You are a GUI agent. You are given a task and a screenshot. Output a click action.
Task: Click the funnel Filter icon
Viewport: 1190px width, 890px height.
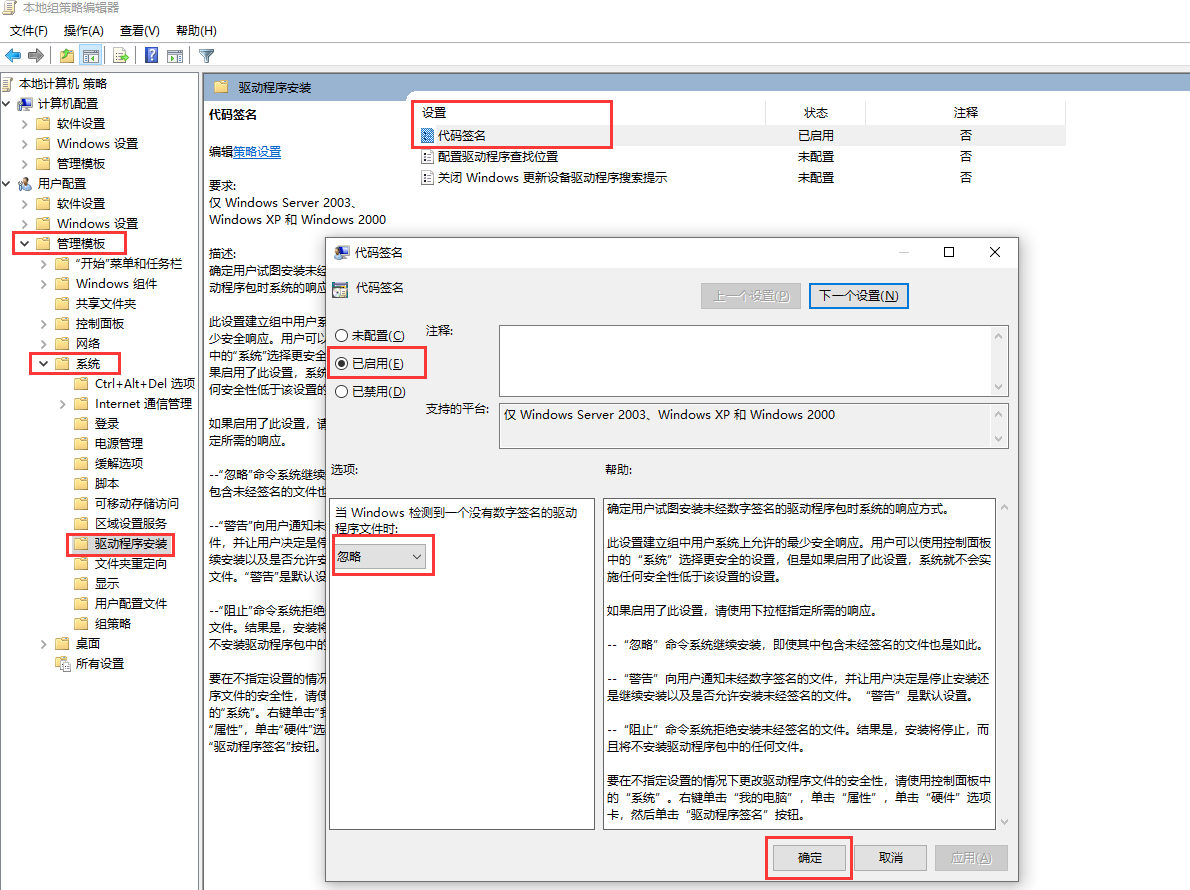point(206,56)
